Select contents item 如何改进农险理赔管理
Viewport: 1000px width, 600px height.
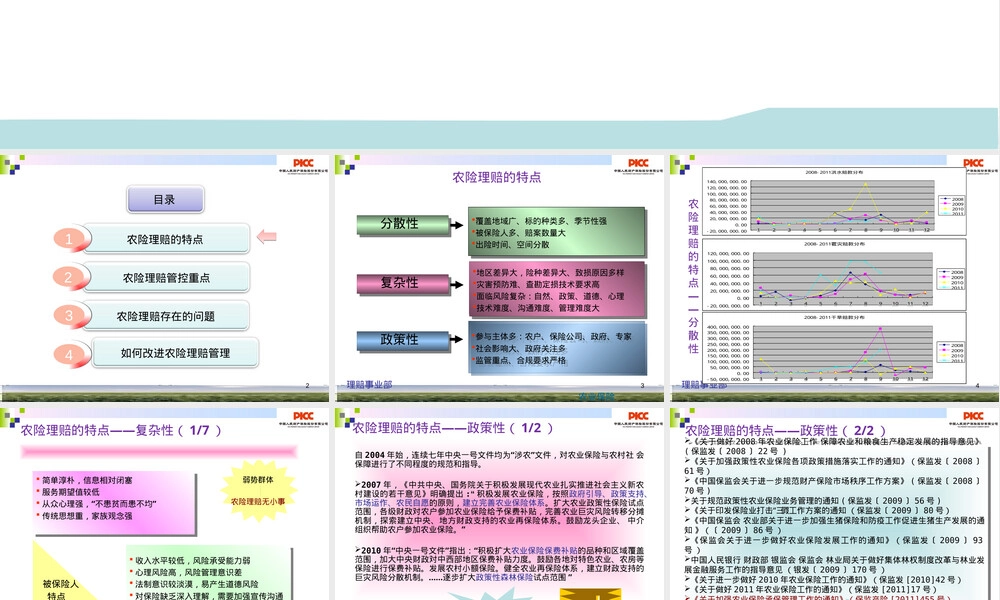[175, 353]
